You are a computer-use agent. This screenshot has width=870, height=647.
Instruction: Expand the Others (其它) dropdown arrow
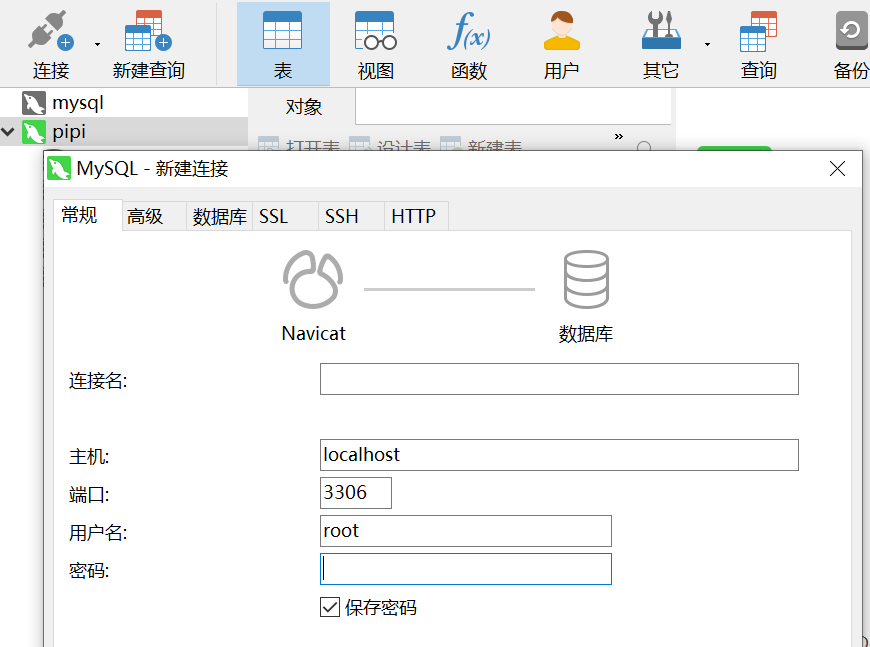[707, 44]
